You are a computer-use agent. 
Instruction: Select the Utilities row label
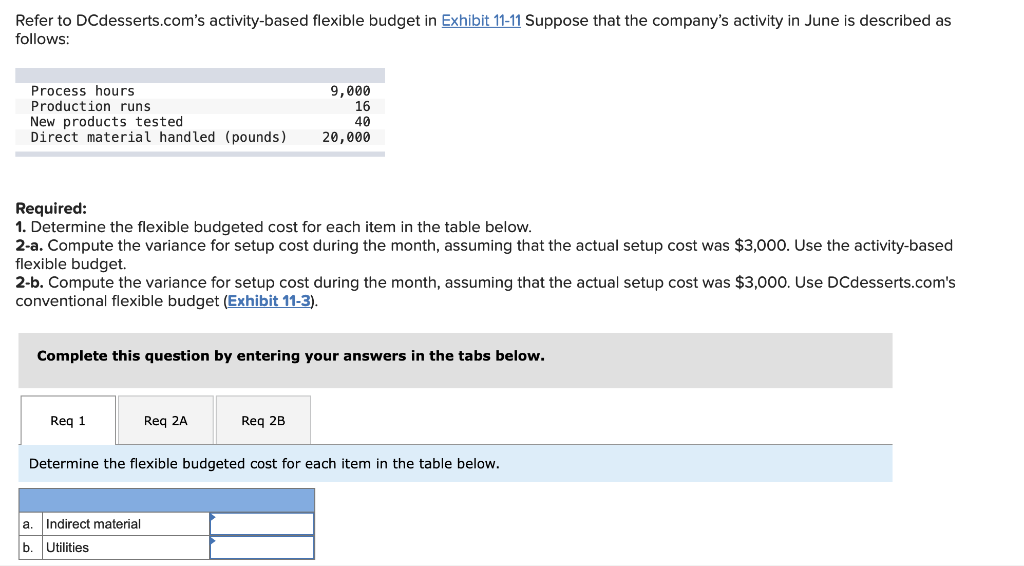point(68,548)
